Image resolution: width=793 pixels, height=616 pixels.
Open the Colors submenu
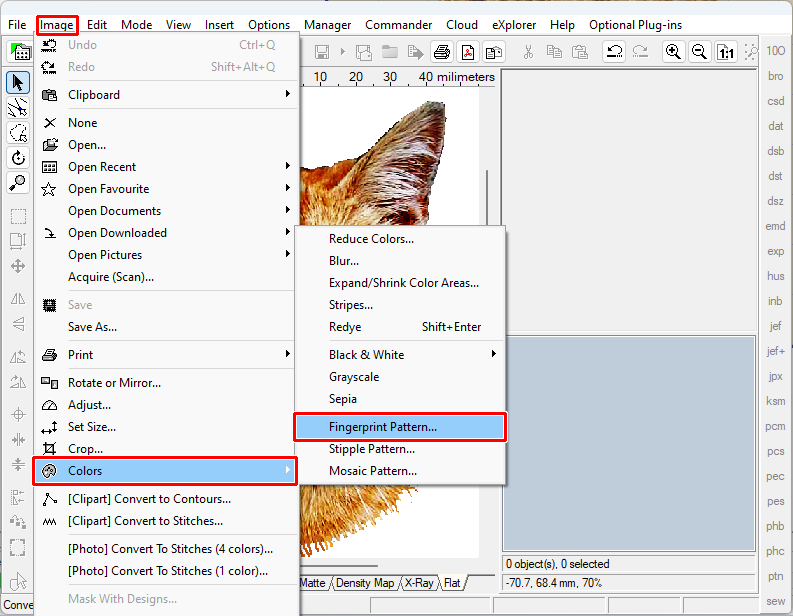(x=165, y=471)
